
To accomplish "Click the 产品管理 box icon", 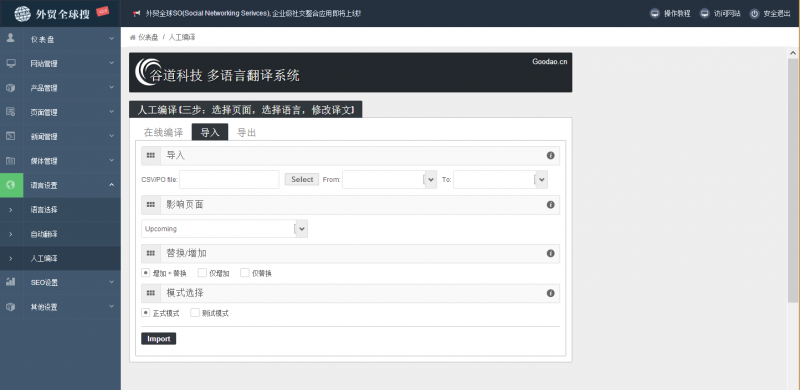I will coord(11,88).
